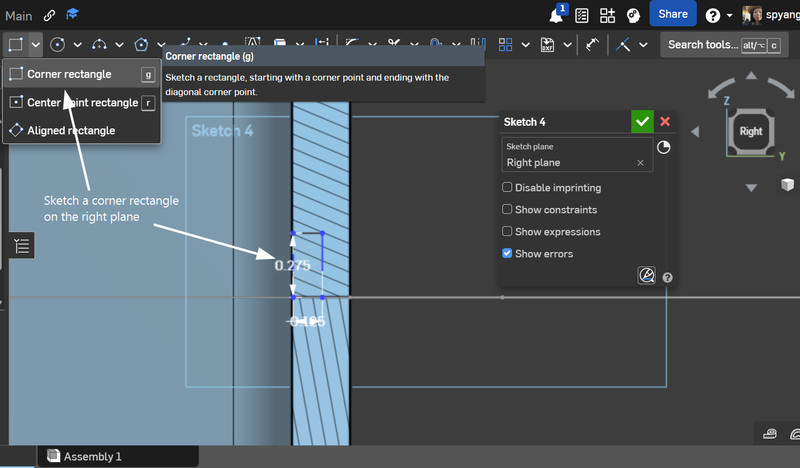Click the Share button
This screenshot has height=468, width=800.
[x=673, y=14]
